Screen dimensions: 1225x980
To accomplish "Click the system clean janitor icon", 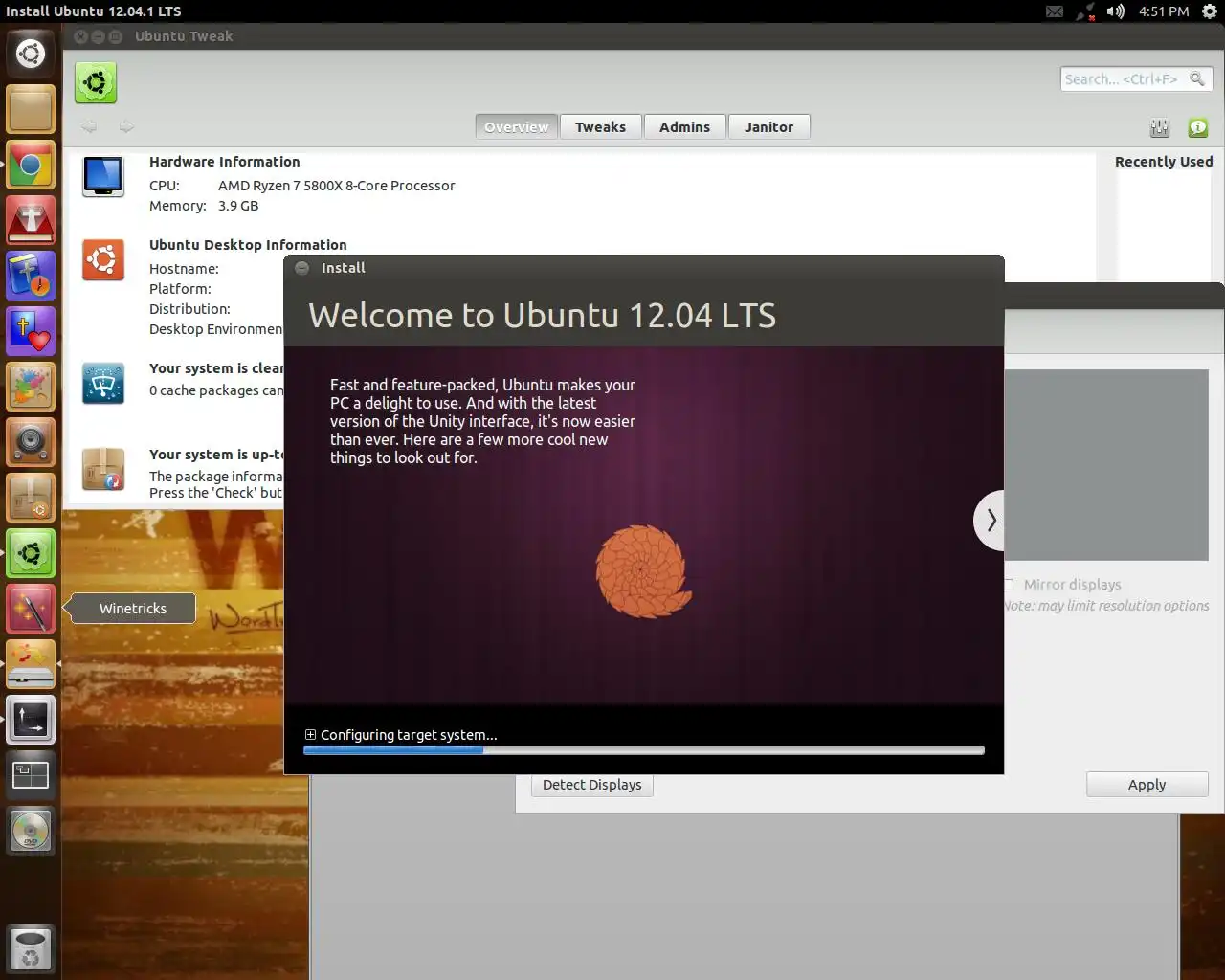I will coord(103,384).
